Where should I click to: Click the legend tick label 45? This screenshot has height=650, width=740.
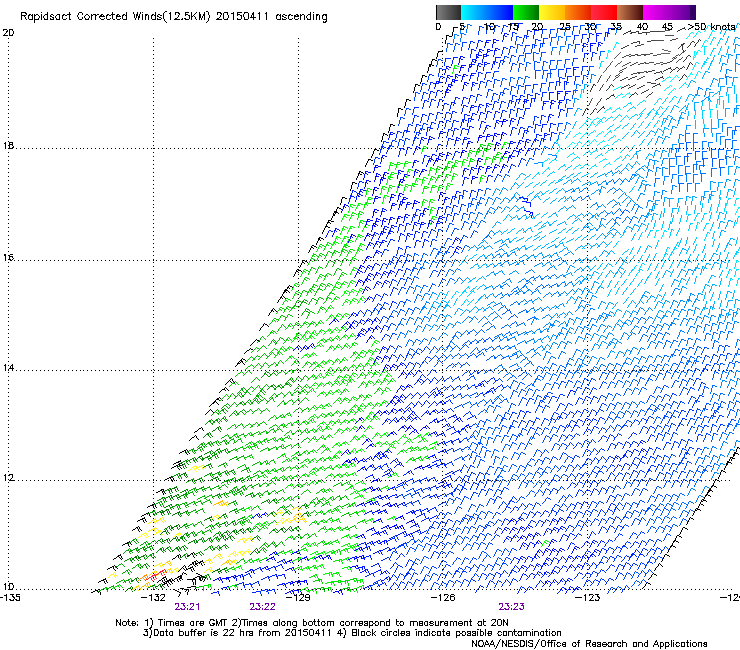(x=667, y=26)
